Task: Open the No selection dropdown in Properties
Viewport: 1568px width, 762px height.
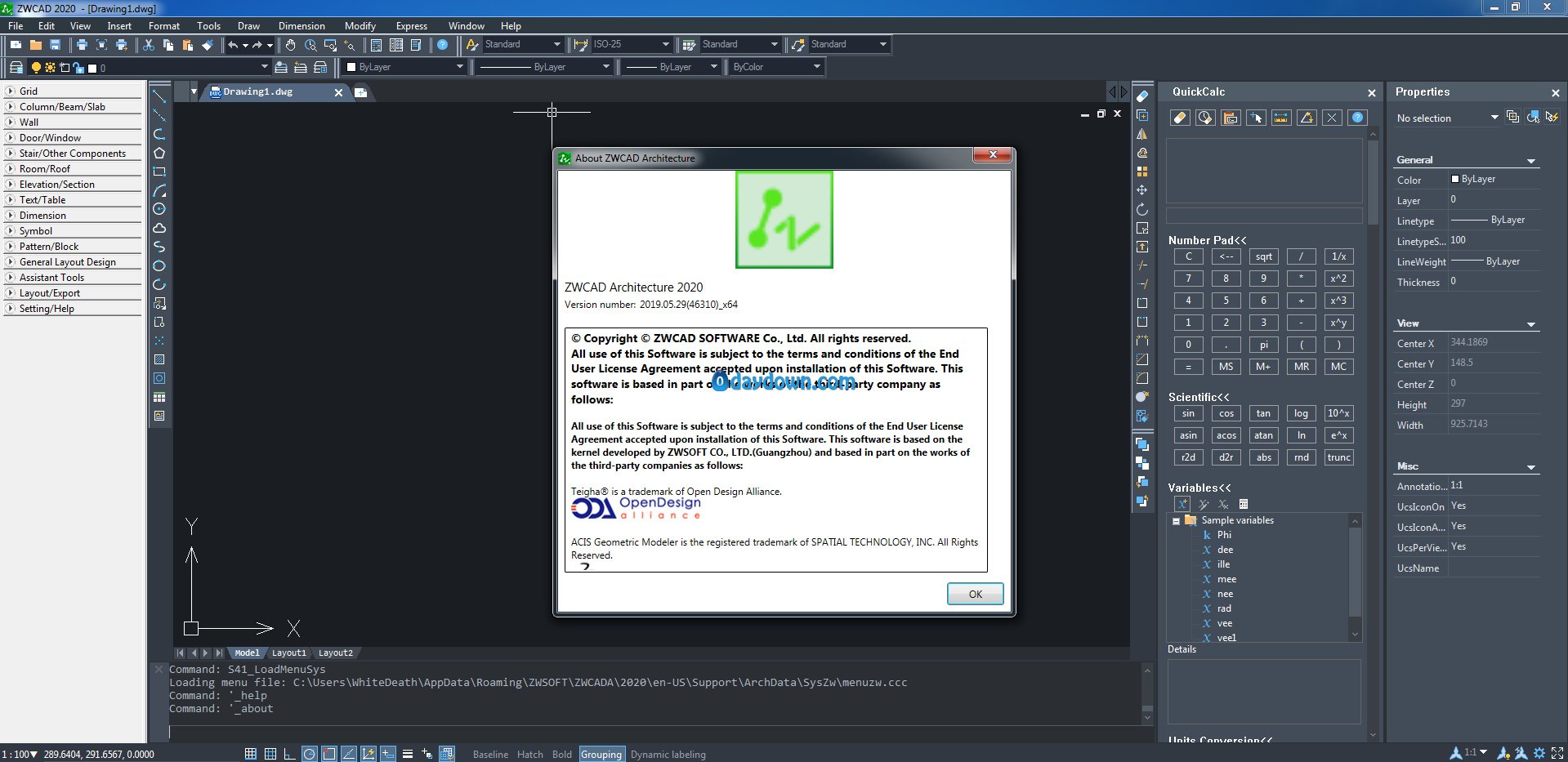Action: pyautogui.click(x=1447, y=118)
